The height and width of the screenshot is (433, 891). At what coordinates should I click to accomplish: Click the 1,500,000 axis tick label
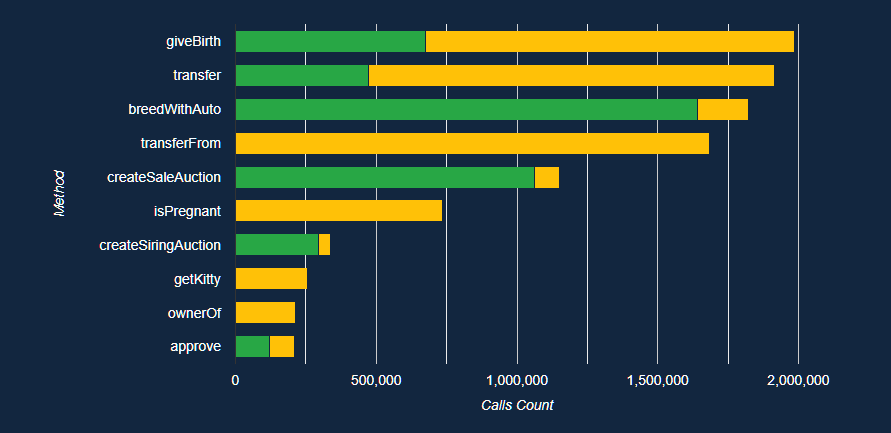point(657,380)
